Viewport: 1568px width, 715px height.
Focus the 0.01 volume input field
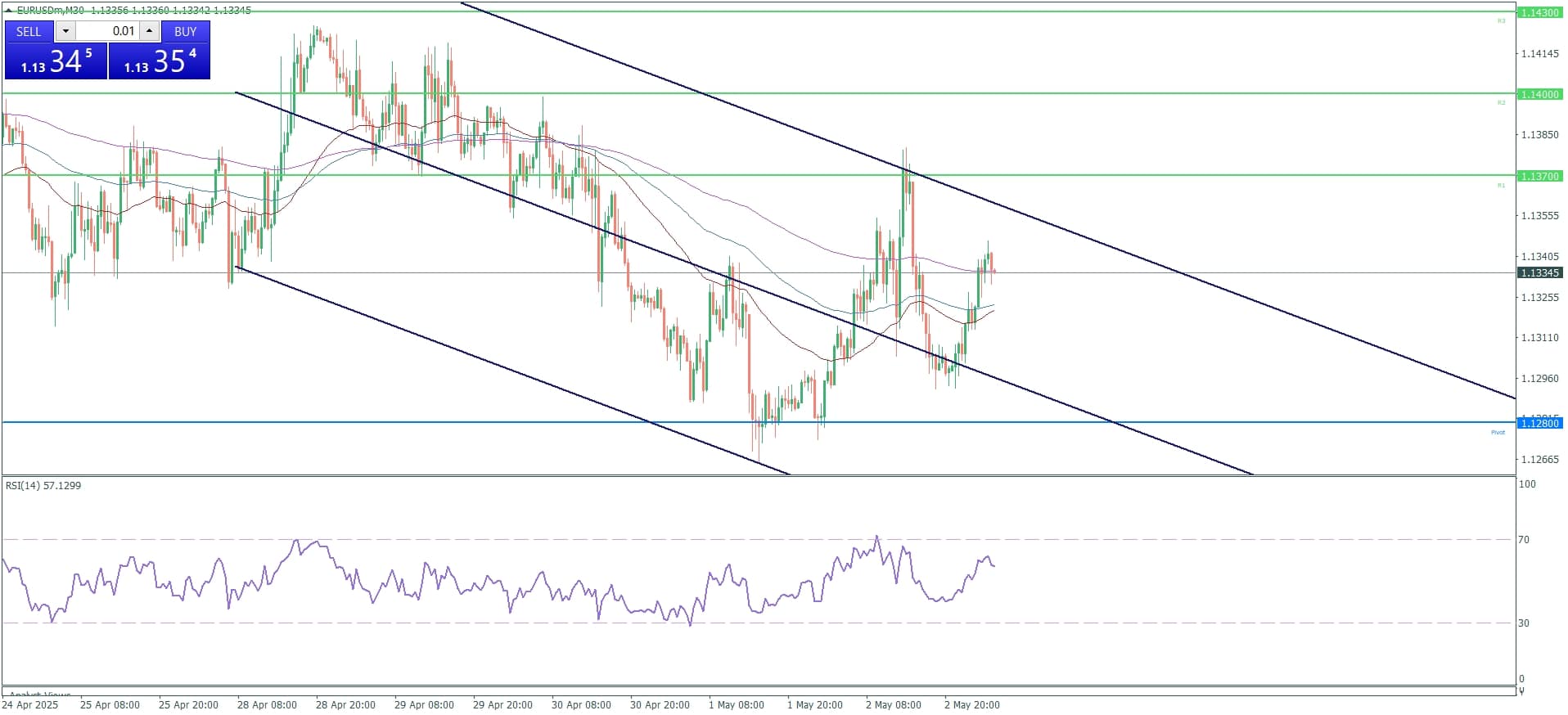(x=107, y=31)
